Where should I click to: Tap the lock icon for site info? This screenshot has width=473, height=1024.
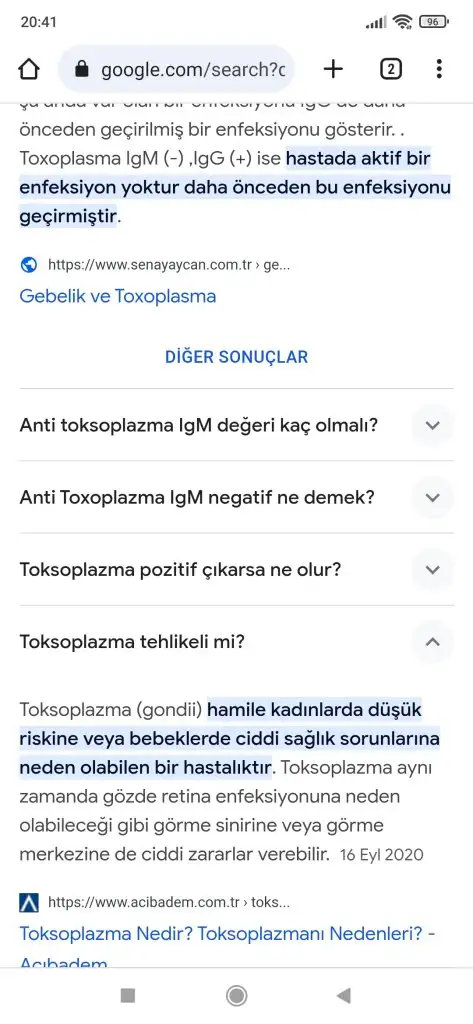[82, 69]
